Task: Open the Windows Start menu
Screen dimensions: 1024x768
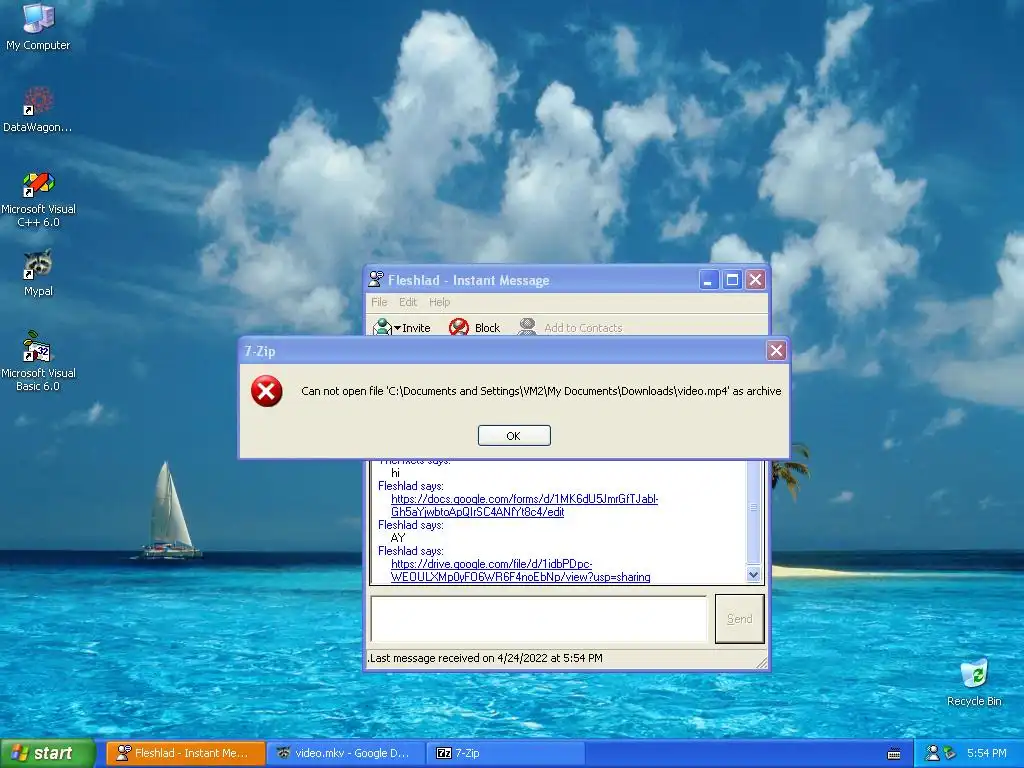Action: pos(47,753)
